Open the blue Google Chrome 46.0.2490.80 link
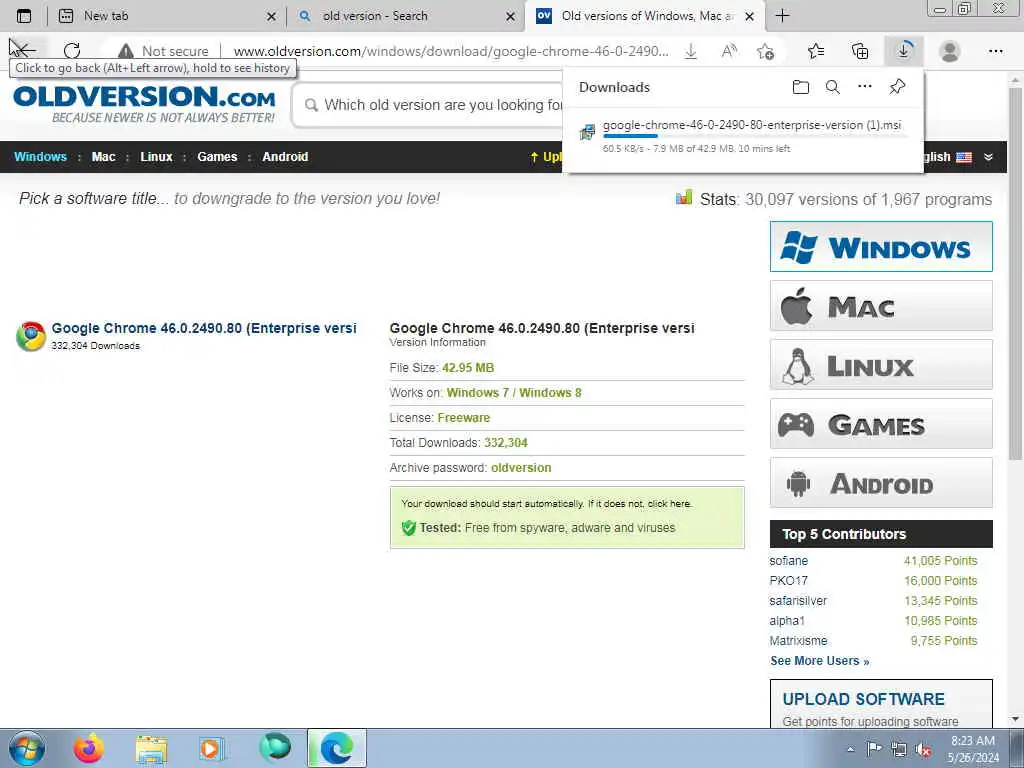 coord(204,328)
